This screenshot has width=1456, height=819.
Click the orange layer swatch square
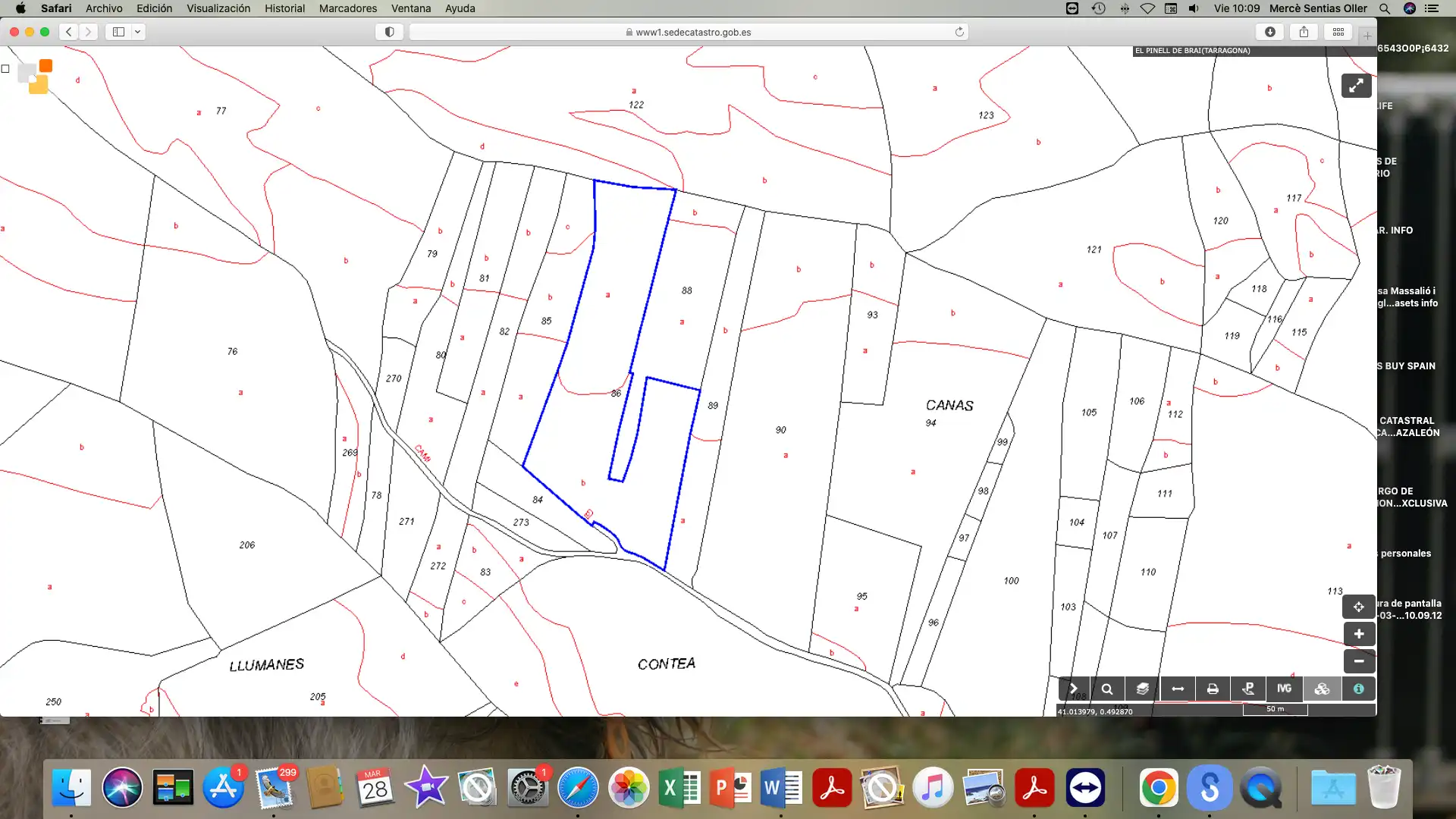(x=45, y=66)
